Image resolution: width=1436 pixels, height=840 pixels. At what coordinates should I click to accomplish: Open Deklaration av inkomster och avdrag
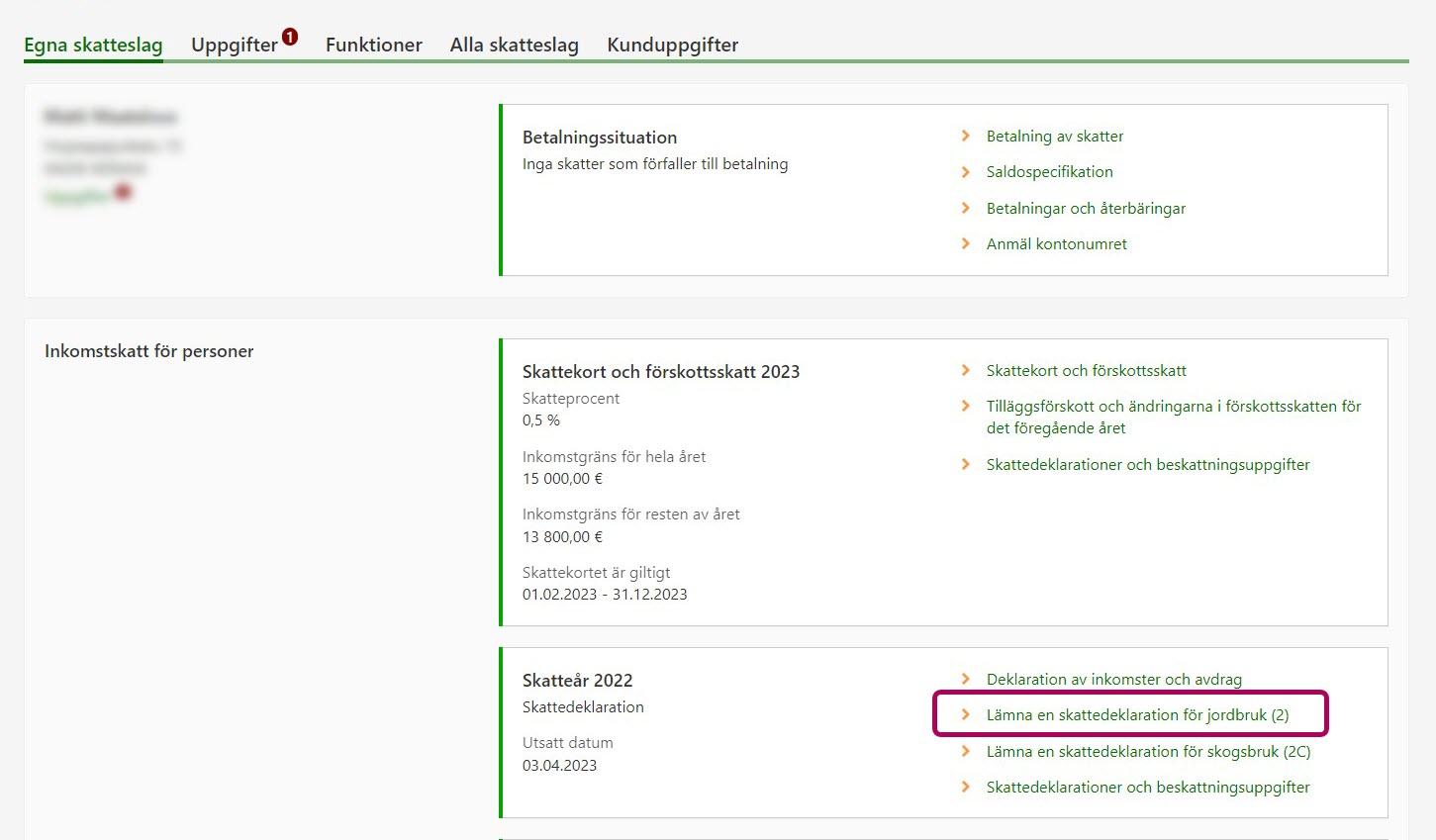coord(1113,680)
